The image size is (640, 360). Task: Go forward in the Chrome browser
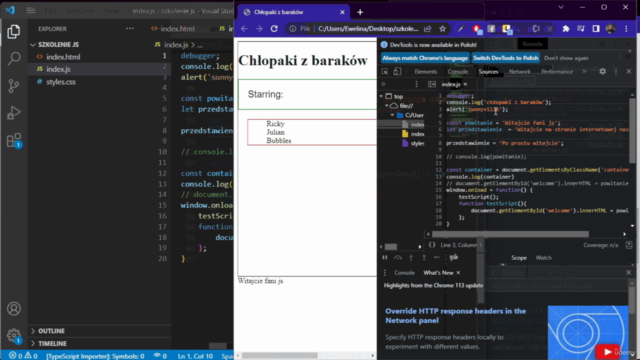[x=259, y=29]
